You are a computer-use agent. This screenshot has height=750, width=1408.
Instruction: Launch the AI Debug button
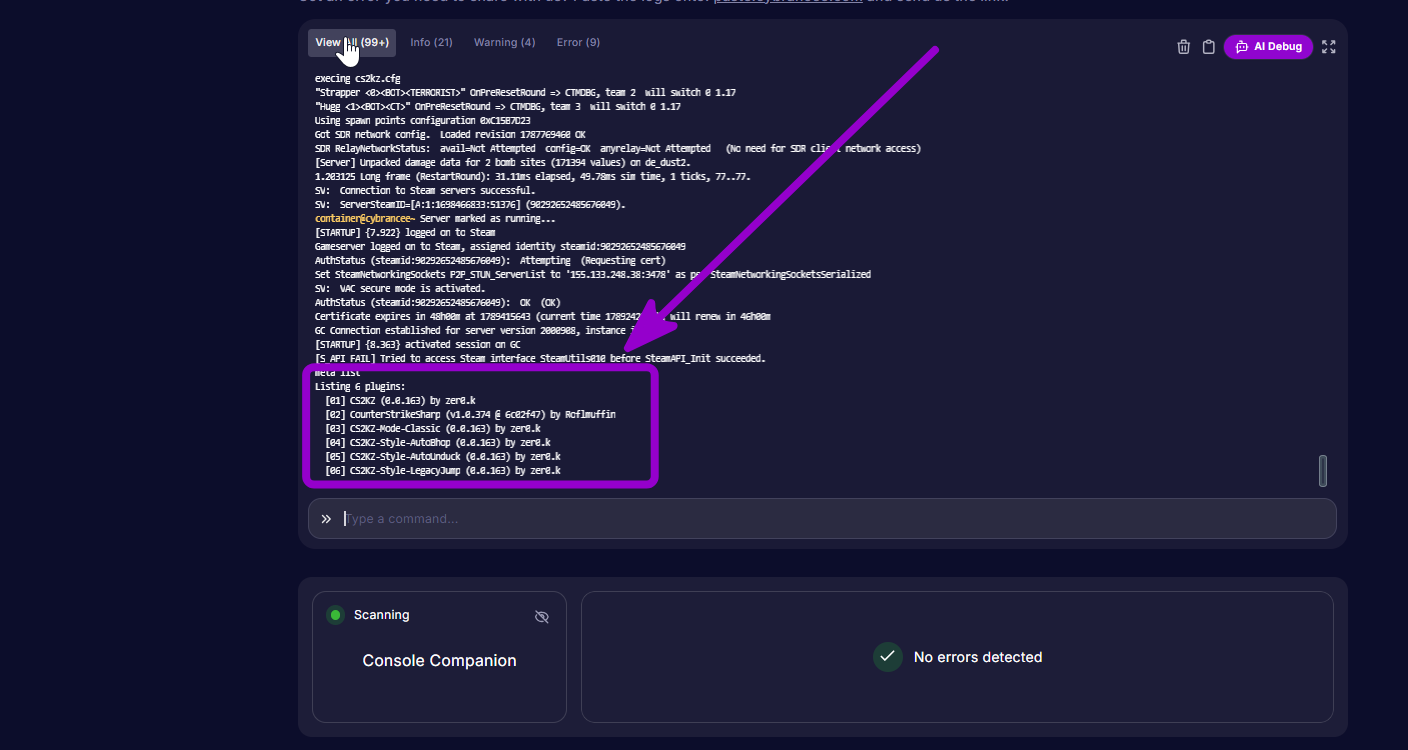1268,47
